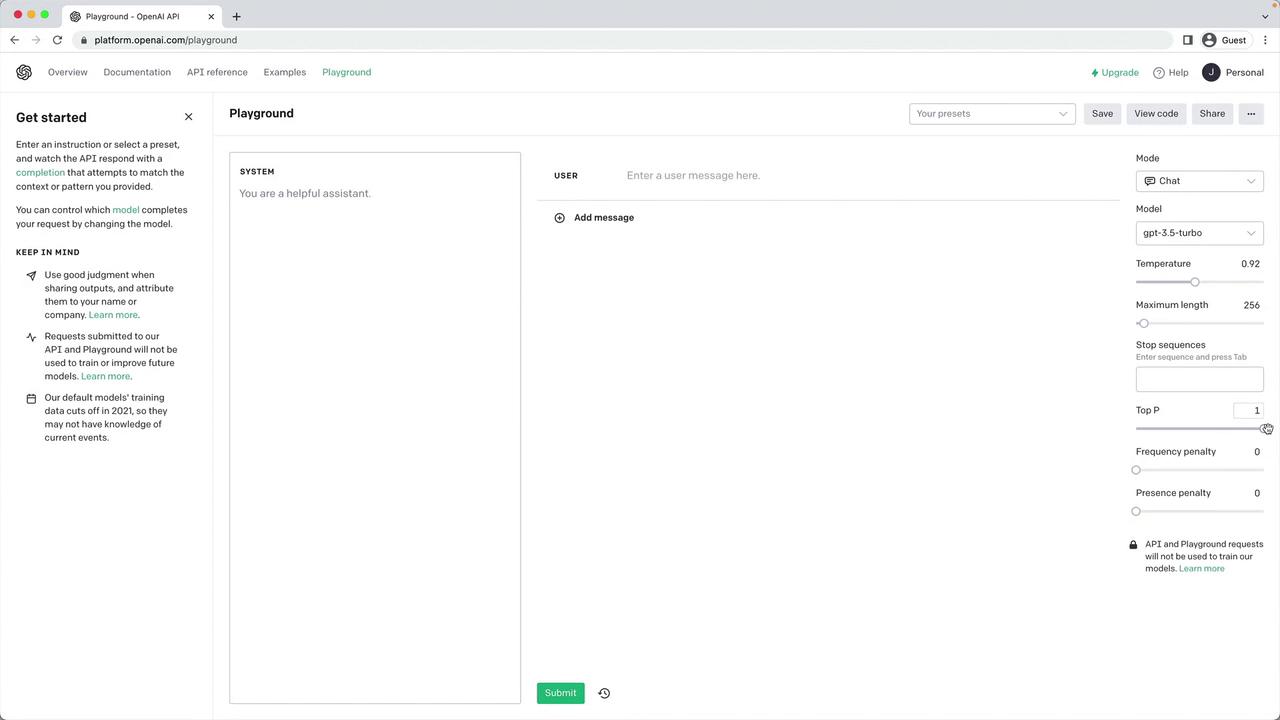Click the plus icon to add message
Image resolution: width=1280 pixels, height=720 pixels.
(559, 218)
